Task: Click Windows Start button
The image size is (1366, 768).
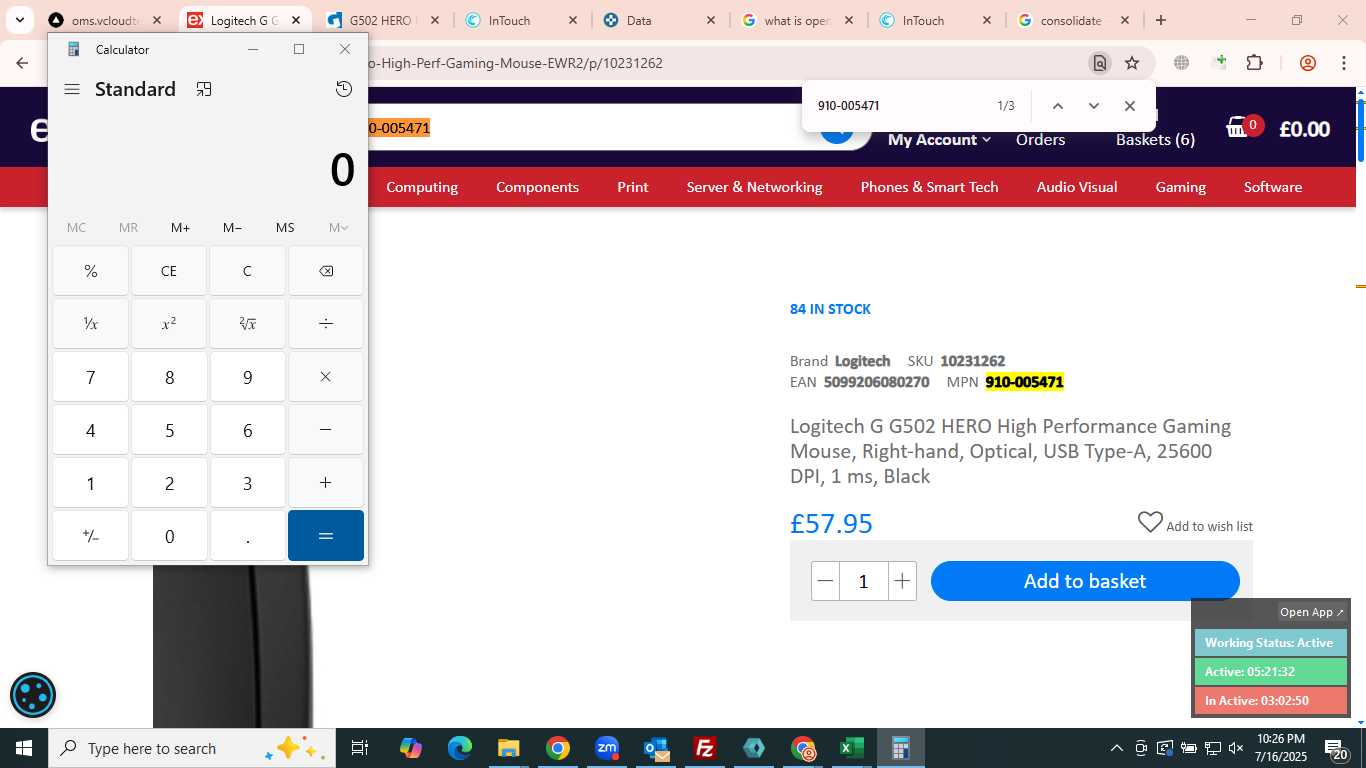Action: click(24, 748)
